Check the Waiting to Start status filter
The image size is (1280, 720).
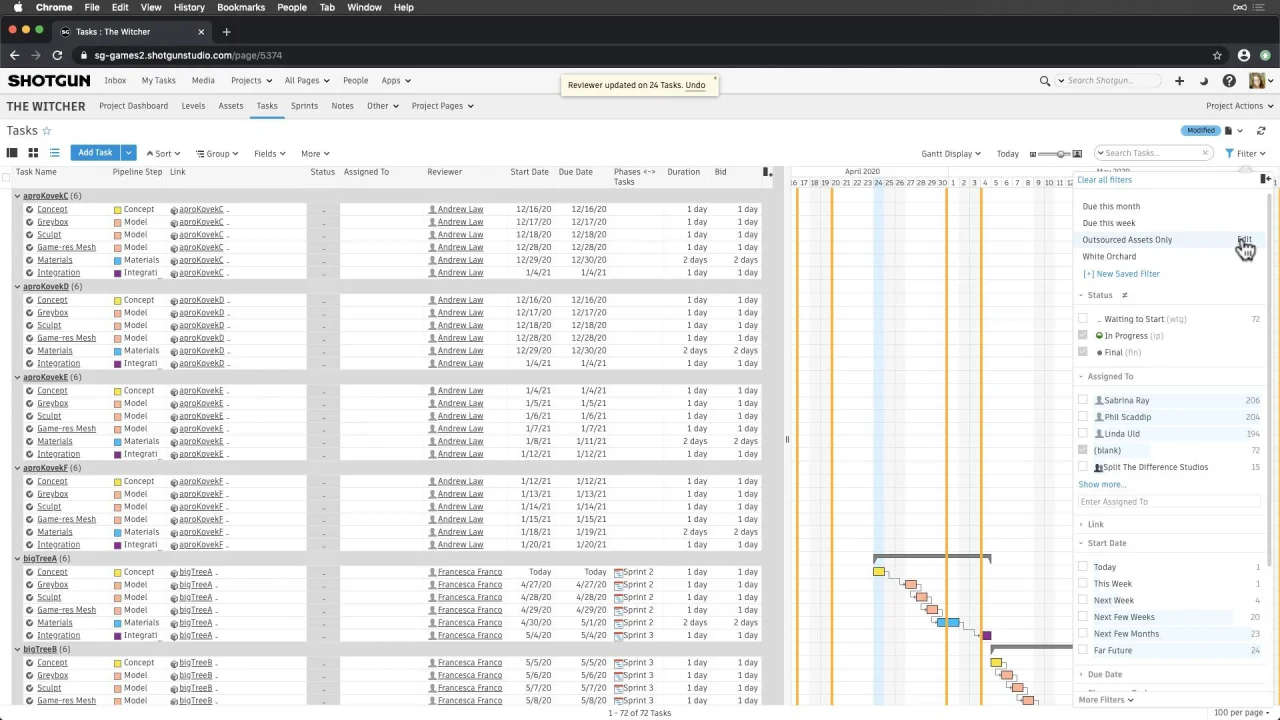coord(1083,319)
